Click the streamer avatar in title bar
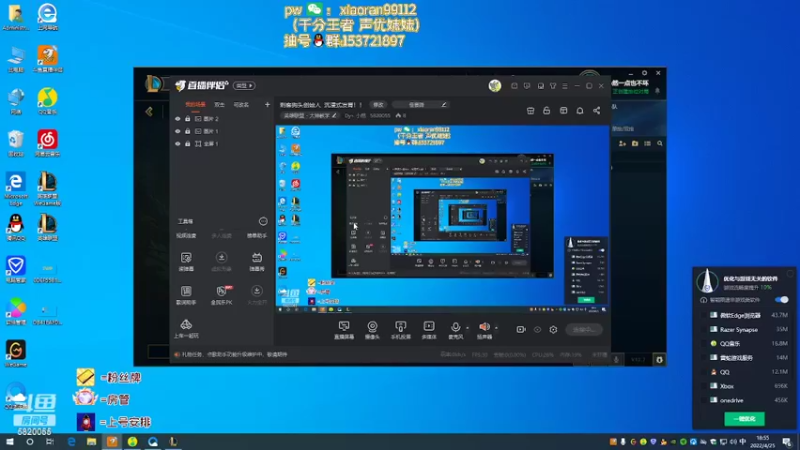800x450 pixels. [494, 86]
